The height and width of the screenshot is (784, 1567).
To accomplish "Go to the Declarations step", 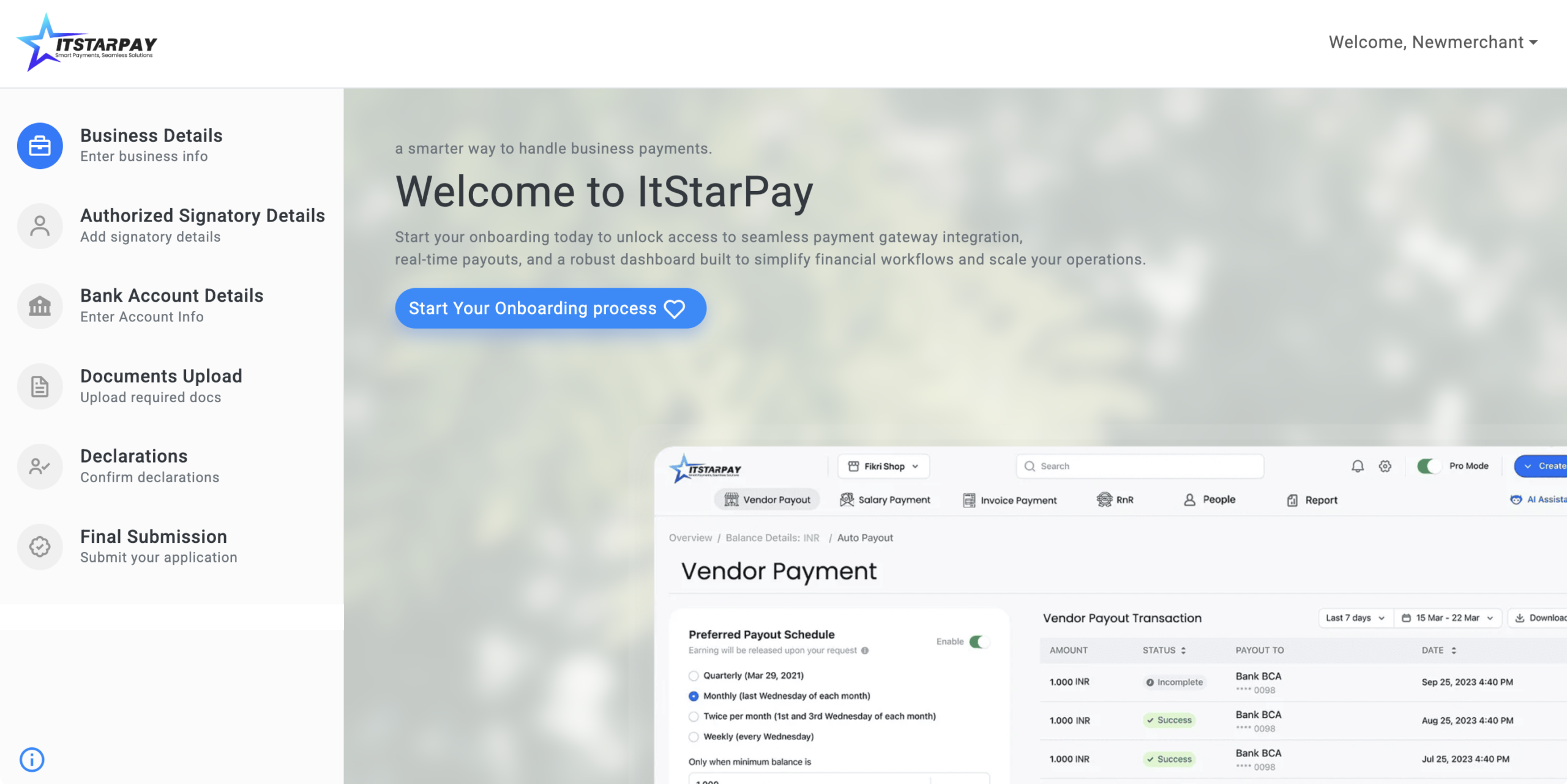I will pyautogui.click(x=133, y=465).
